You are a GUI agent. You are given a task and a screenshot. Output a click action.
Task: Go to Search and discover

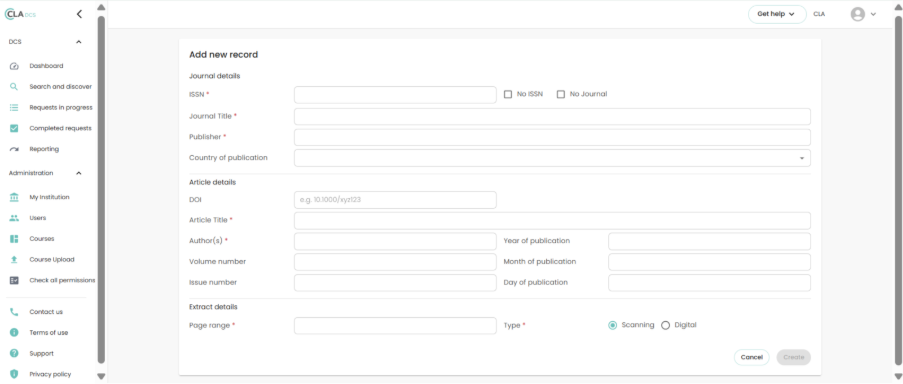click(x=60, y=87)
